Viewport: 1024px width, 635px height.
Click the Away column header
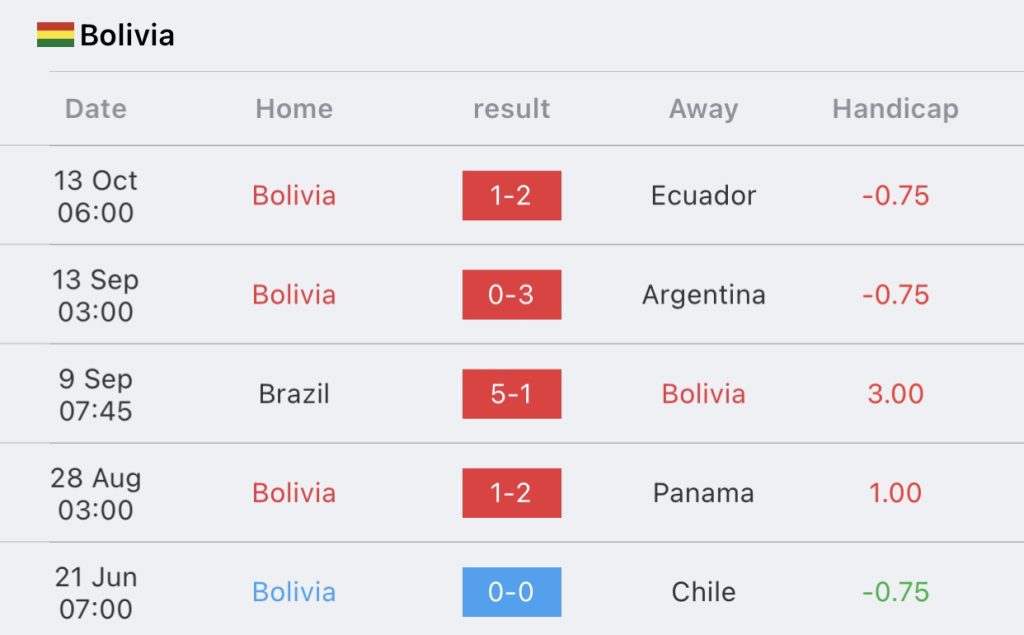(x=703, y=108)
